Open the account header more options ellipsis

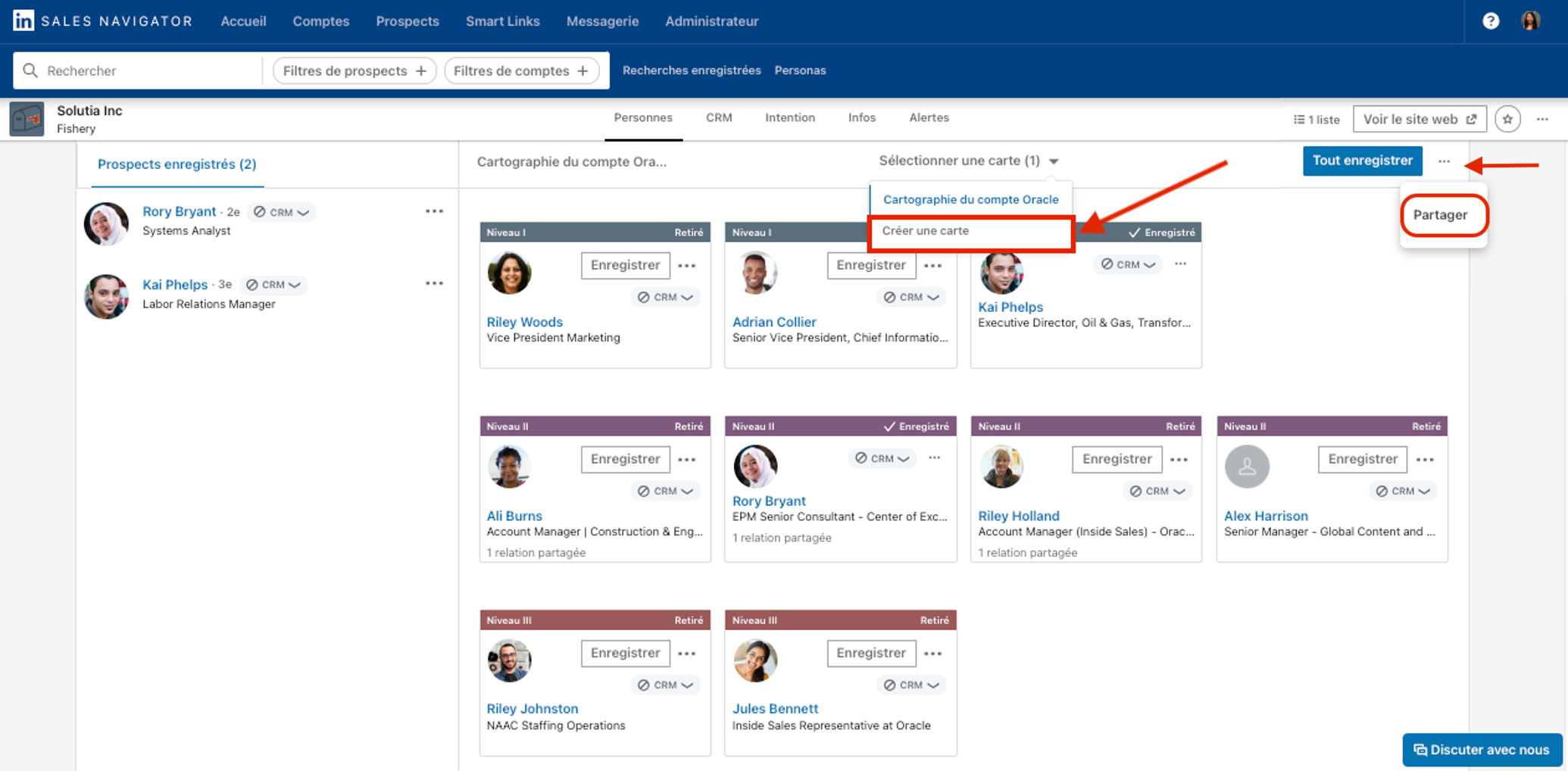(x=1542, y=119)
